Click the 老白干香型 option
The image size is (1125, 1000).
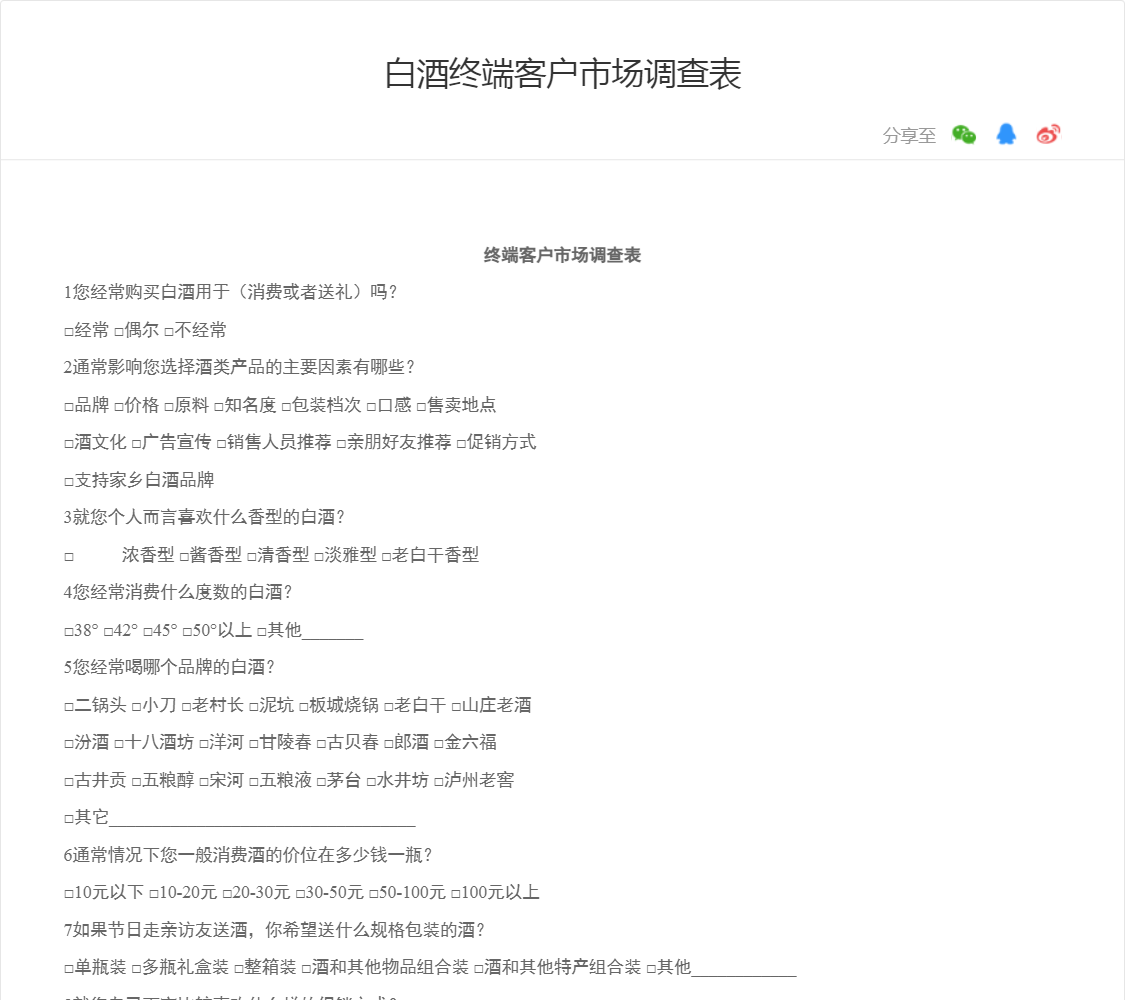[x=430, y=555]
